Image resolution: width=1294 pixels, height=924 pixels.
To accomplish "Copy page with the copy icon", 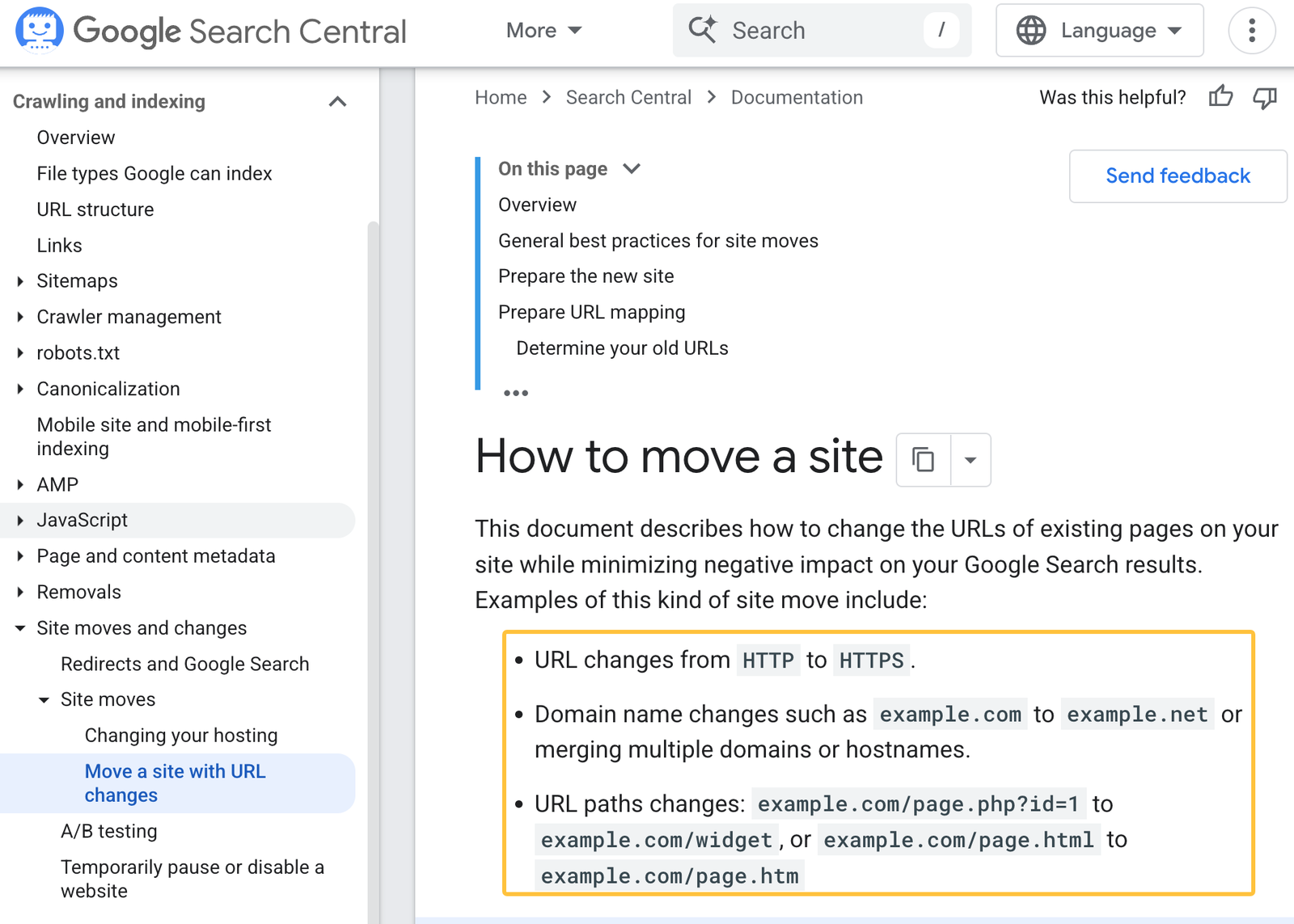I will (924, 460).
